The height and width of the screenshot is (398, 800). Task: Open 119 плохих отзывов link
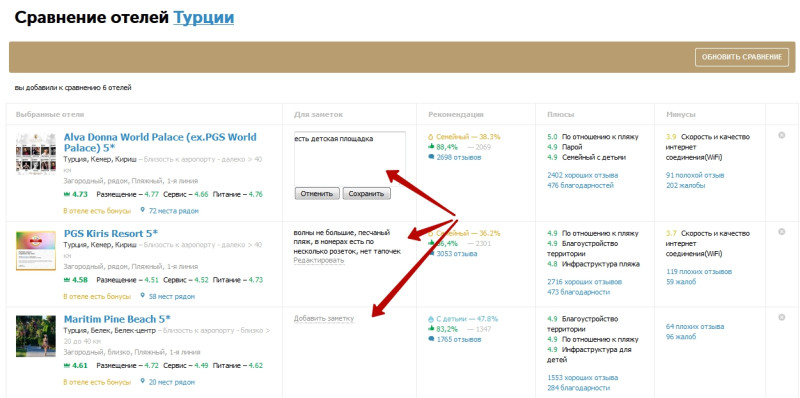point(698,271)
